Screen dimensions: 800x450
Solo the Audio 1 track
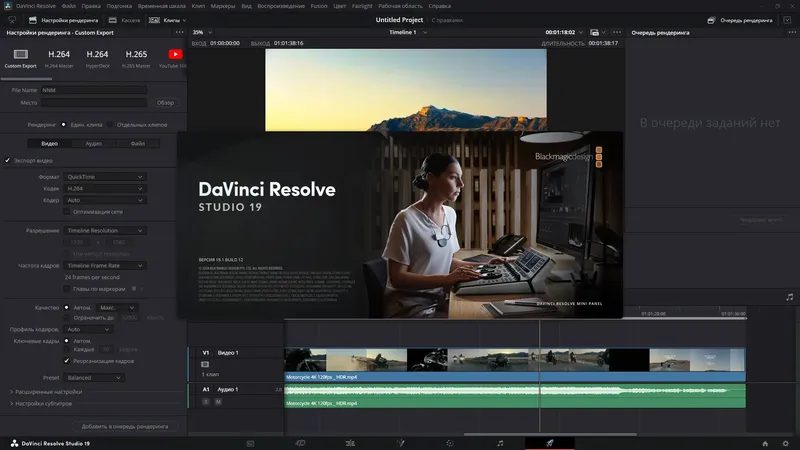click(206, 402)
